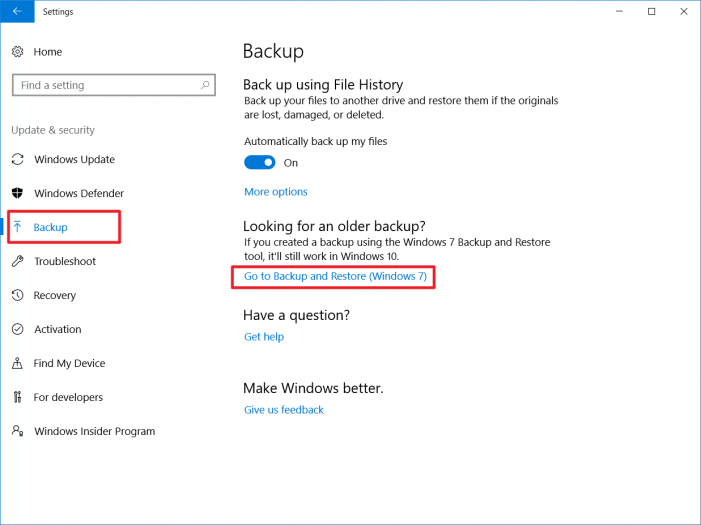Screen dimensions: 701x525
Task: Open the Backup settings page
Action: click(x=51, y=228)
